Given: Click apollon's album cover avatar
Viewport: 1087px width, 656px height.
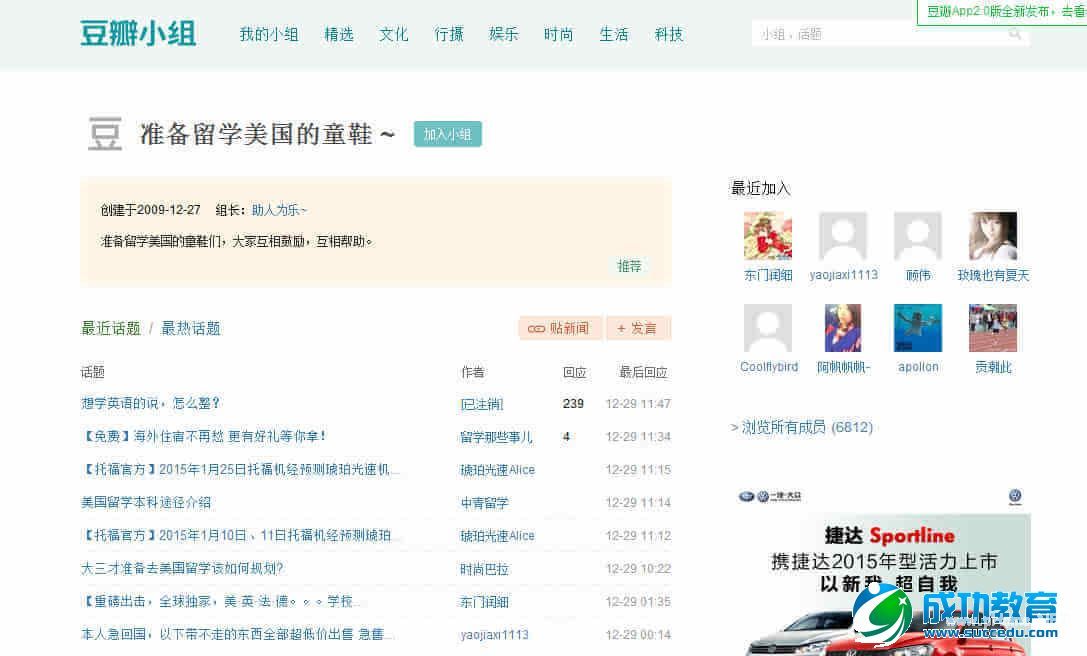Looking at the screenshot, I should point(918,328).
